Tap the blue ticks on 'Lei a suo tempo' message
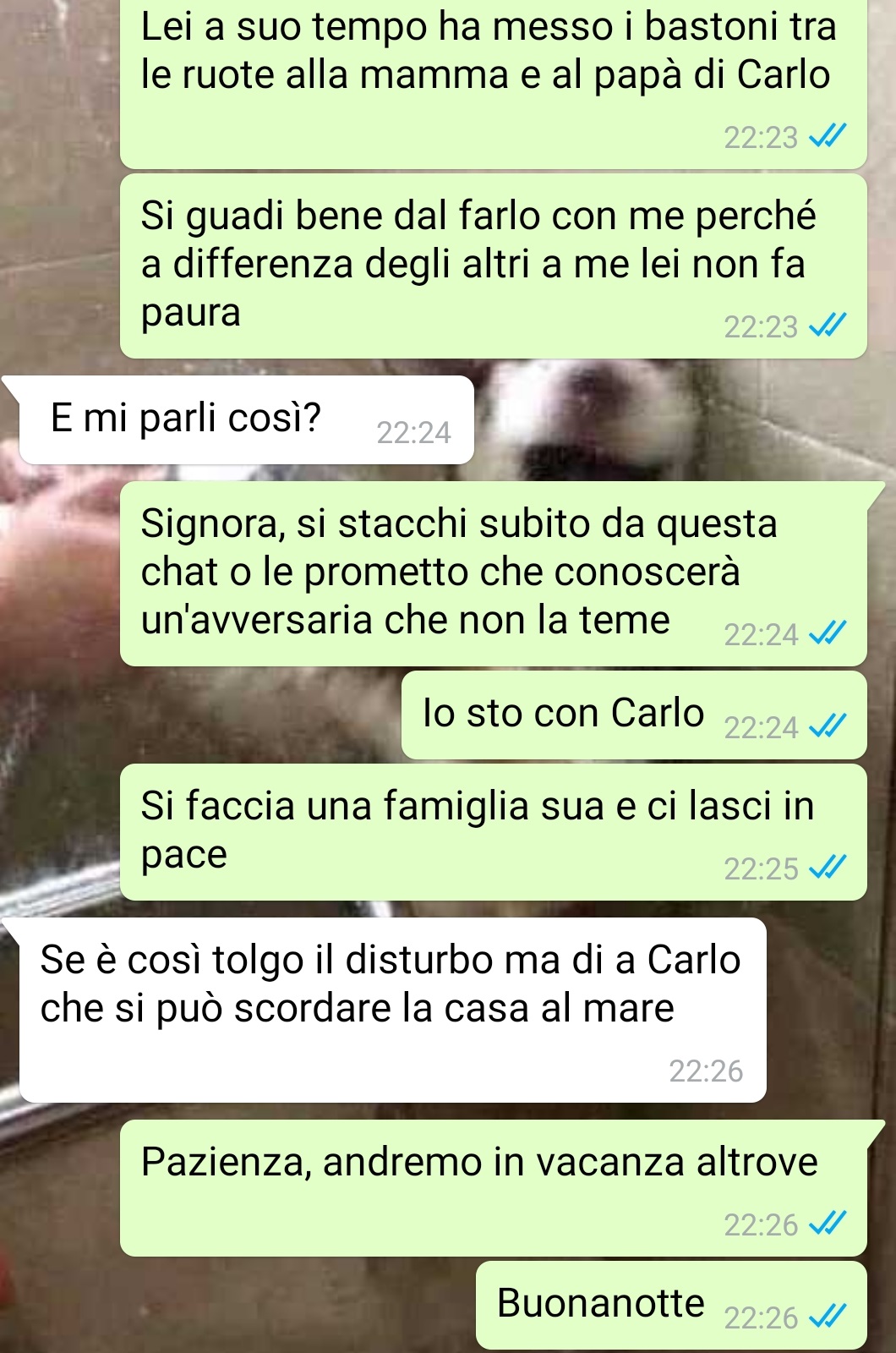The width and height of the screenshot is (896, 1353). click(828, 137)
